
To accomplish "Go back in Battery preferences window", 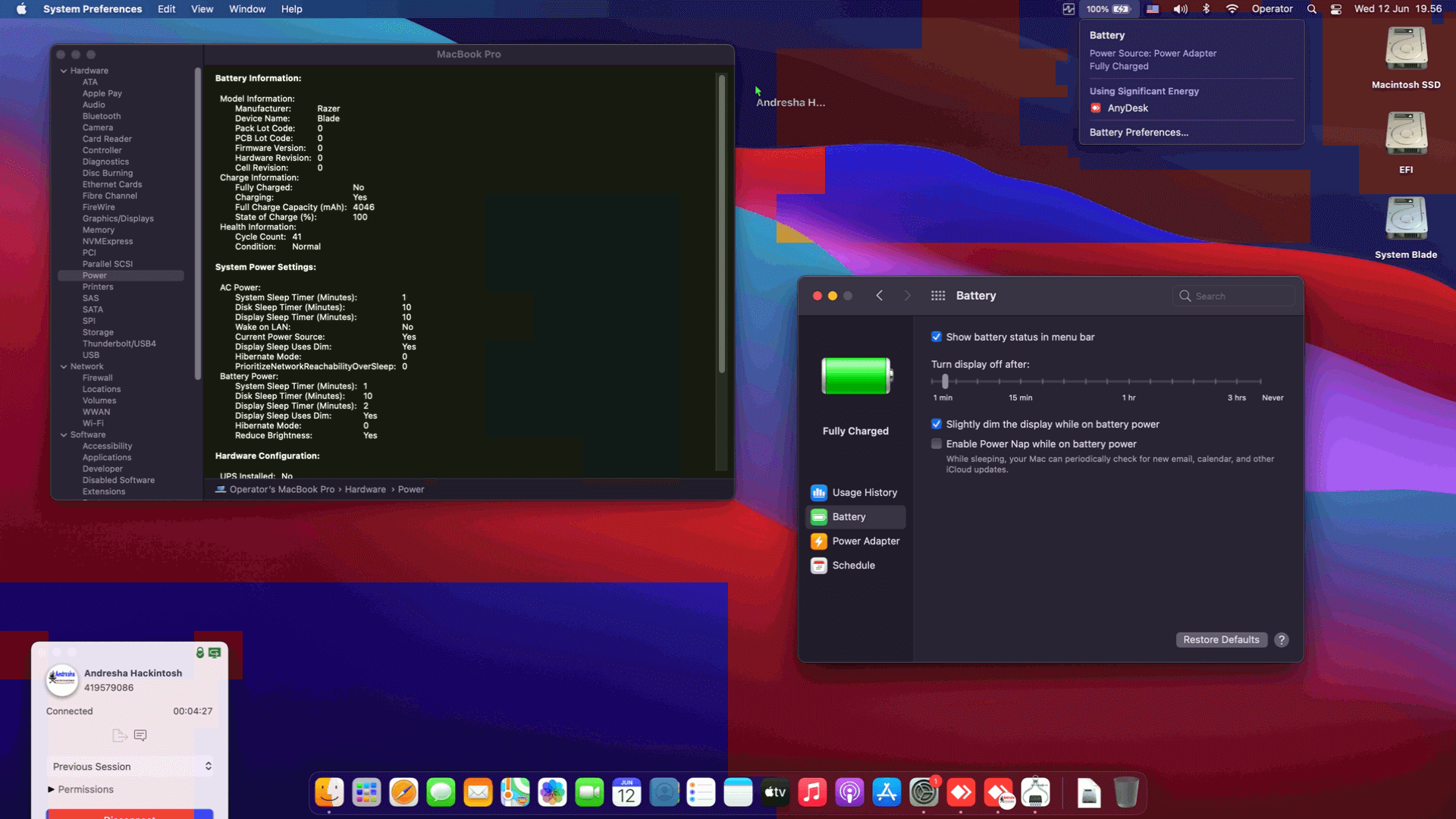I will 880,296.
